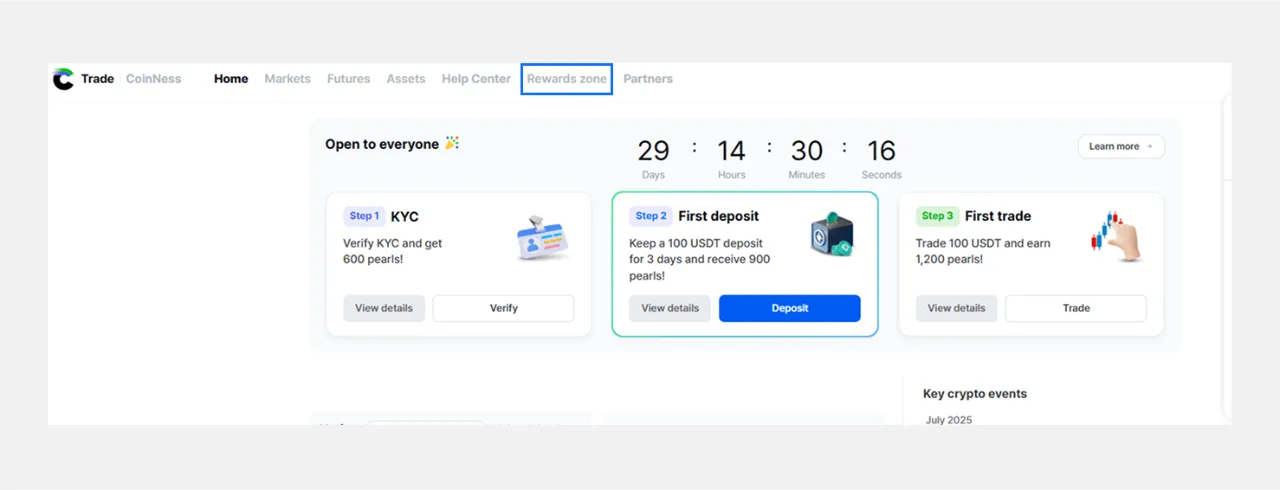Select Assets in the top navigation

[405, 79]
